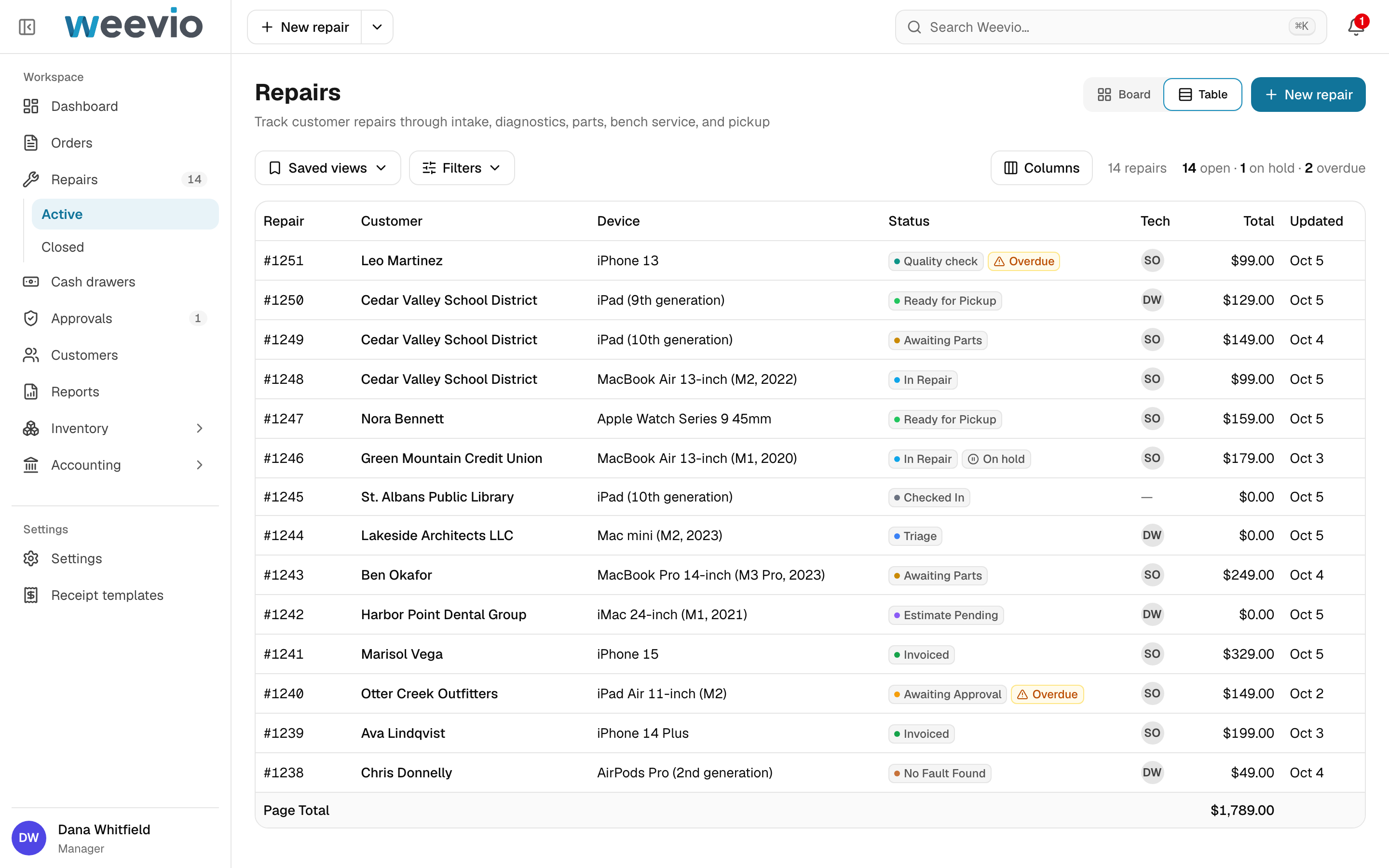Click the Cash drawers icon
The height and width of the screenshot is (868, 1389).
tap(31, 282)
